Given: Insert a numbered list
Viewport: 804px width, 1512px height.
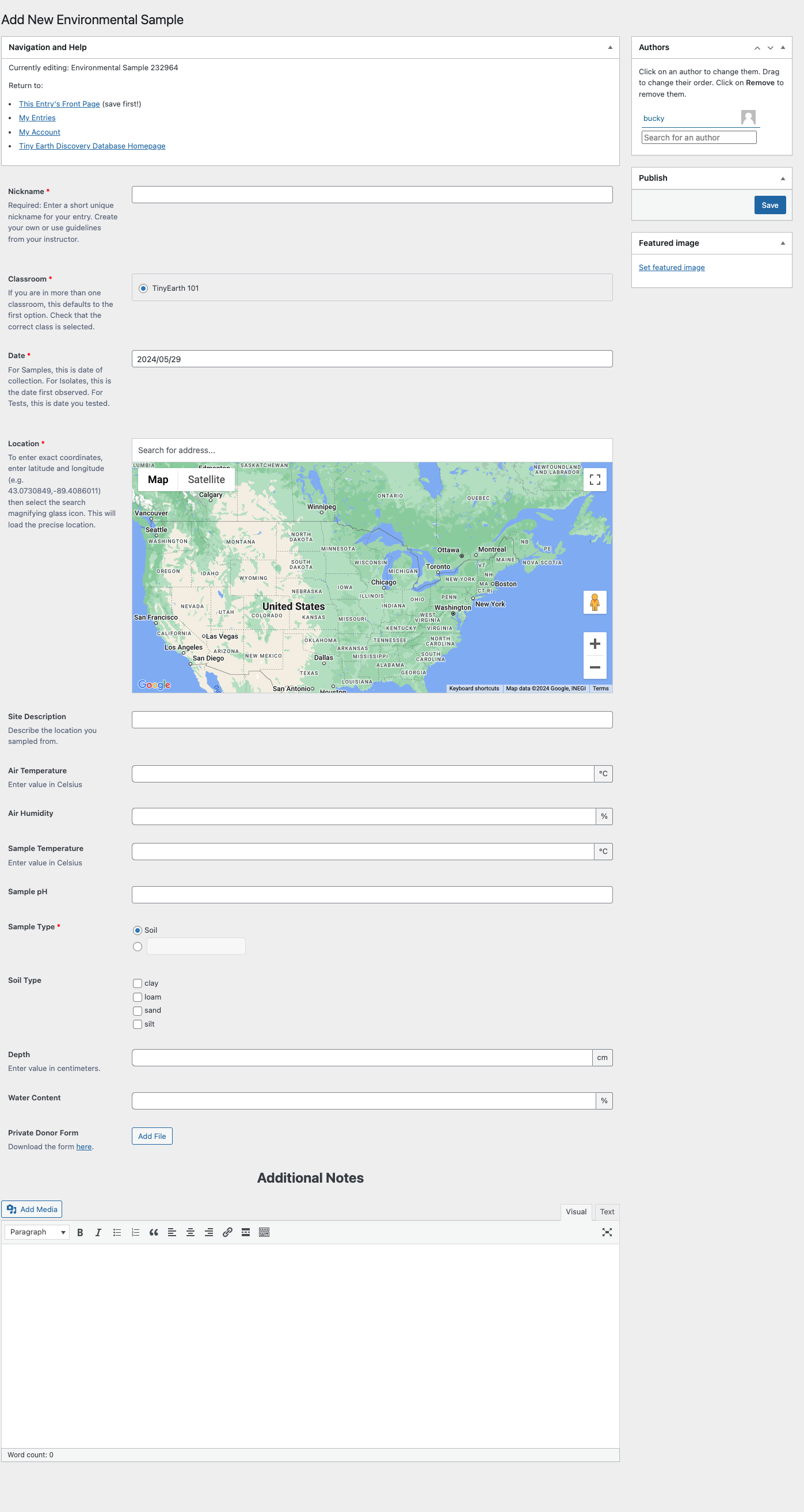Looking at the screenshot, I should point(136,1232).
